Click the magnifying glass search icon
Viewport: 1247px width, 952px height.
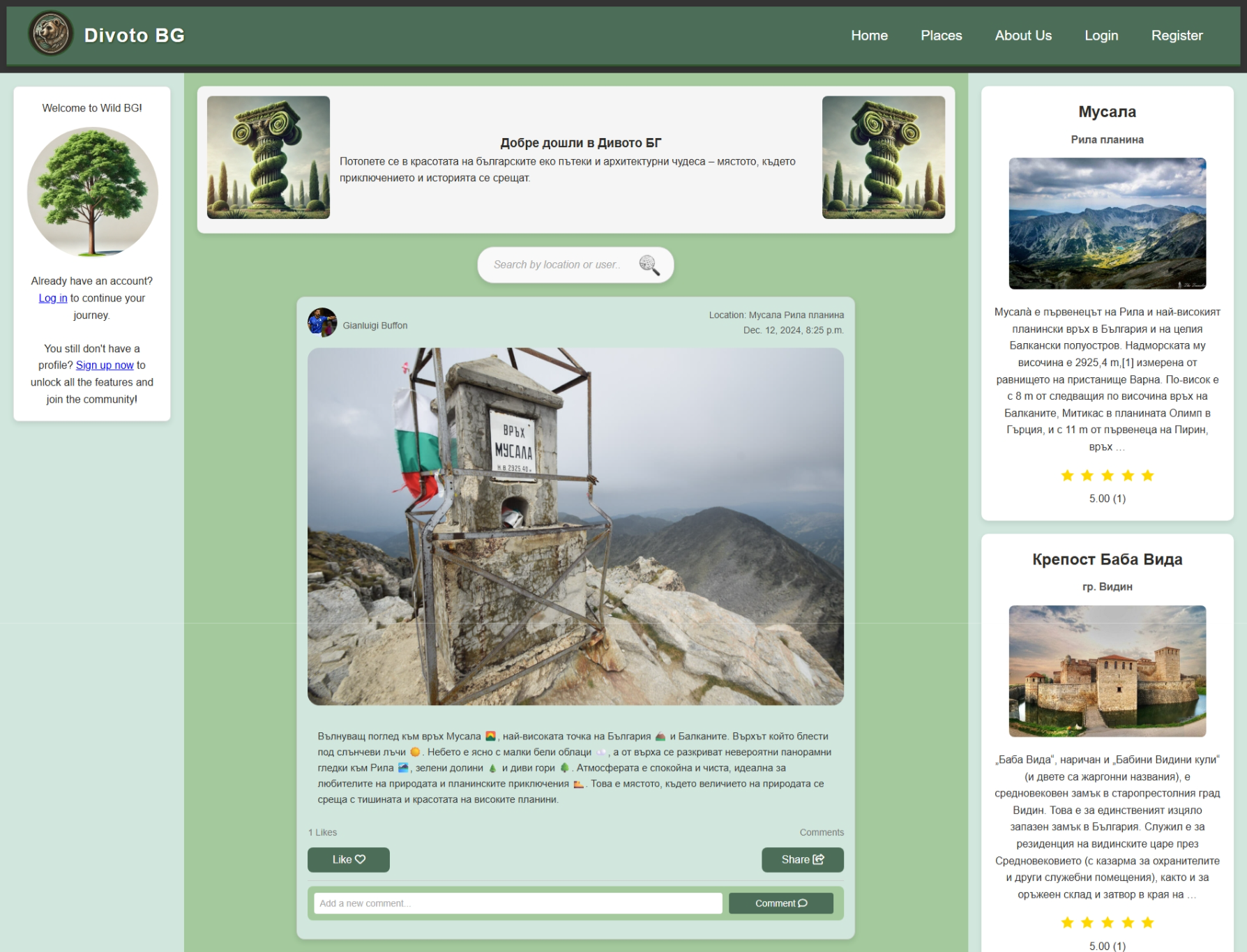click(x=649, y=265)
